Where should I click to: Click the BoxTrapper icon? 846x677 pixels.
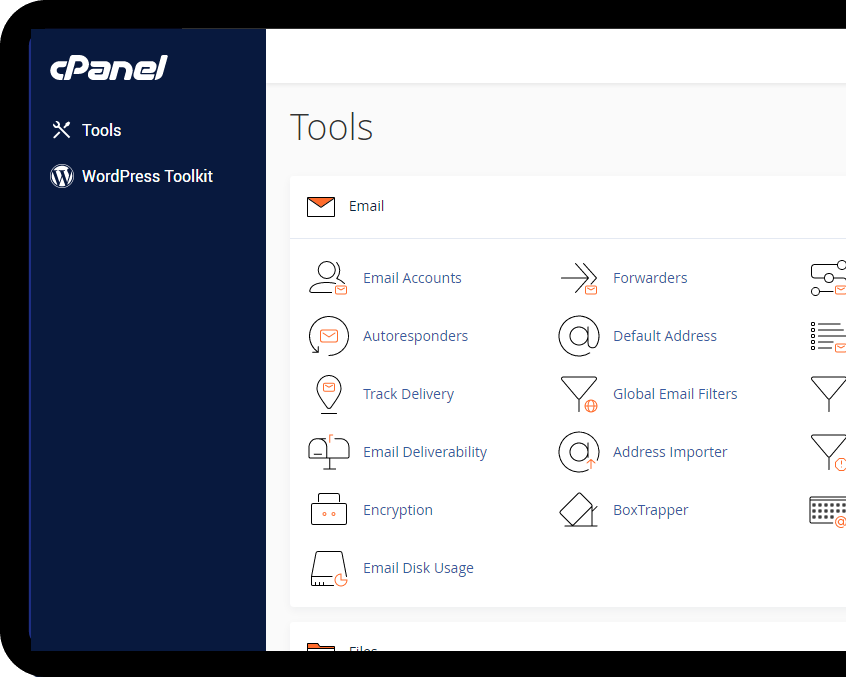(578, 510)
